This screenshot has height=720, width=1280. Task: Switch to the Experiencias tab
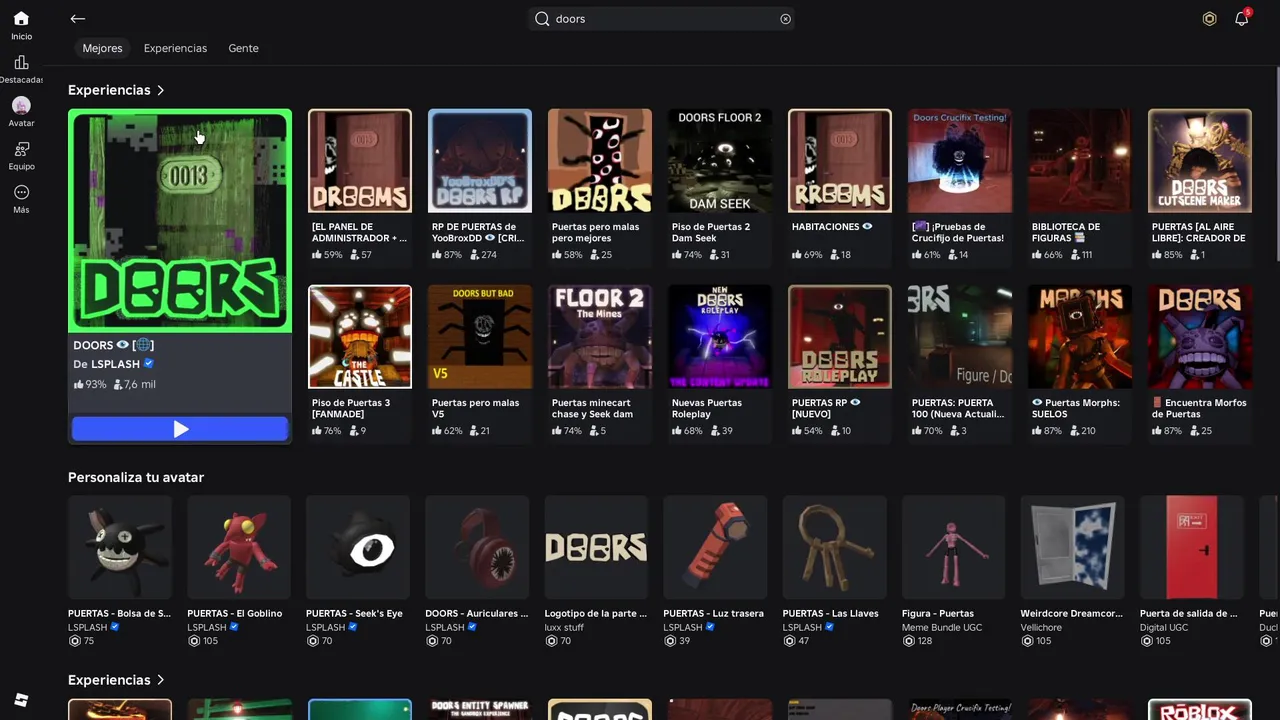[175, 48]
